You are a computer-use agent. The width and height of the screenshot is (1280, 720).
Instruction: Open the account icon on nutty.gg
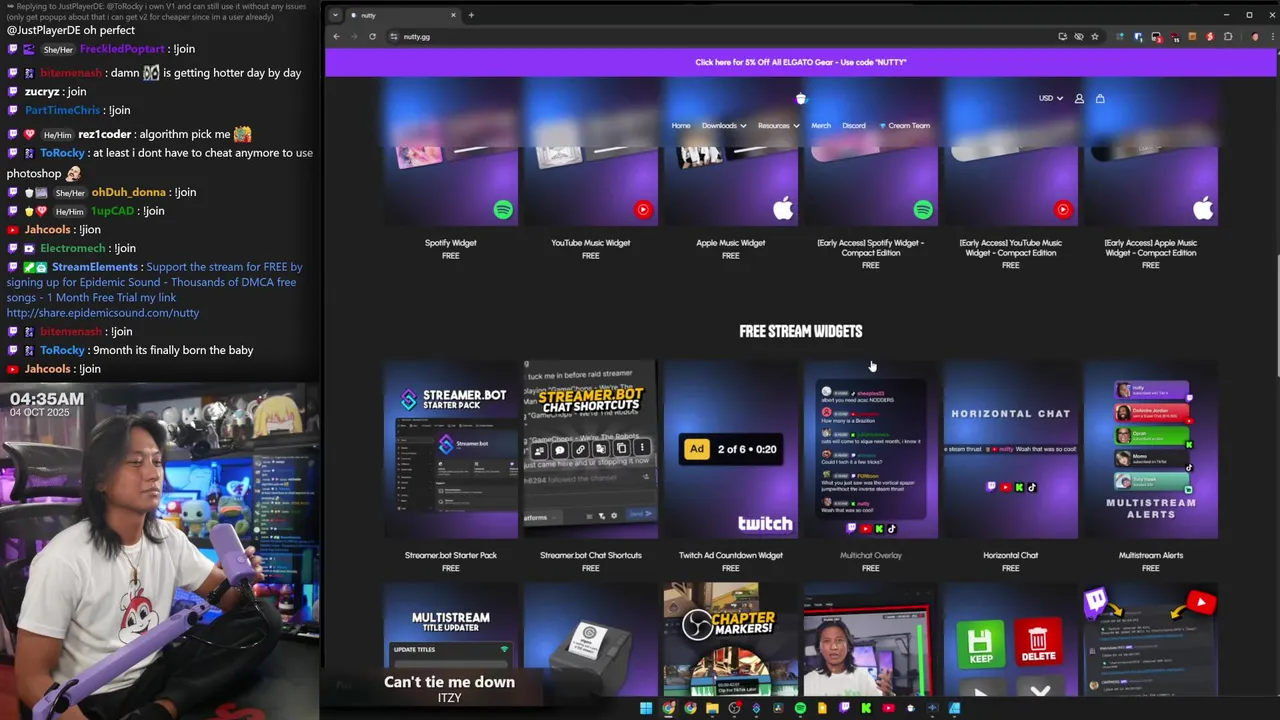[x=1079, y=98]
